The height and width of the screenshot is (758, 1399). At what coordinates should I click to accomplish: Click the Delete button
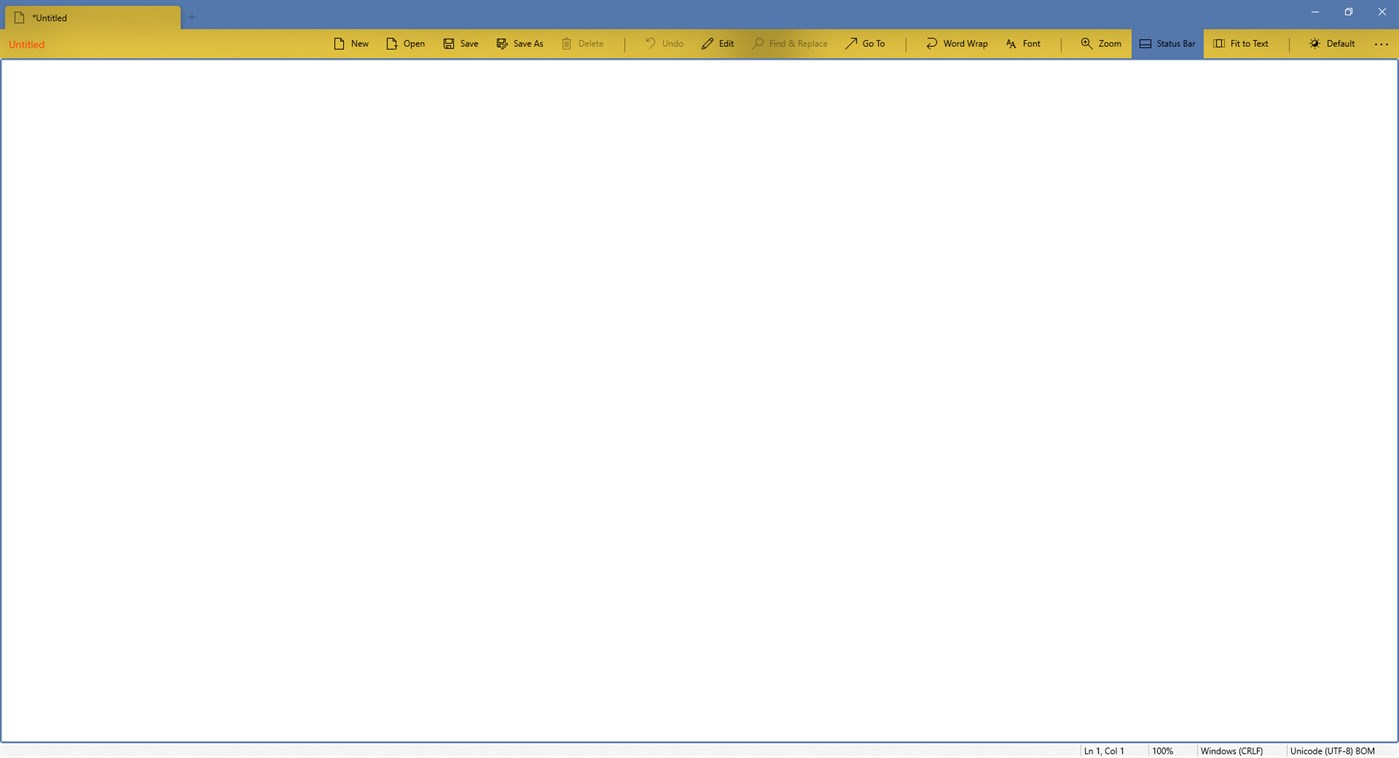[x=583, y=43]
